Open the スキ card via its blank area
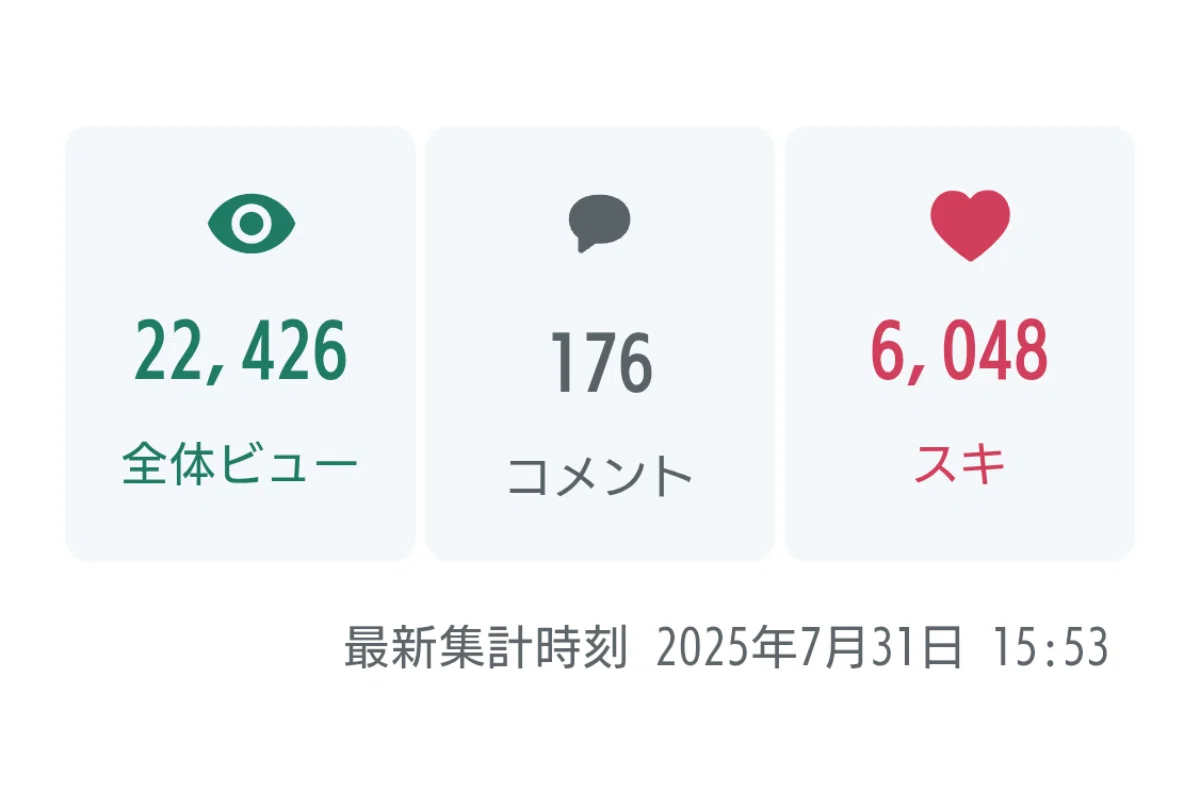1200x800 pixels. pyautogui.click(x=960, y=525)
